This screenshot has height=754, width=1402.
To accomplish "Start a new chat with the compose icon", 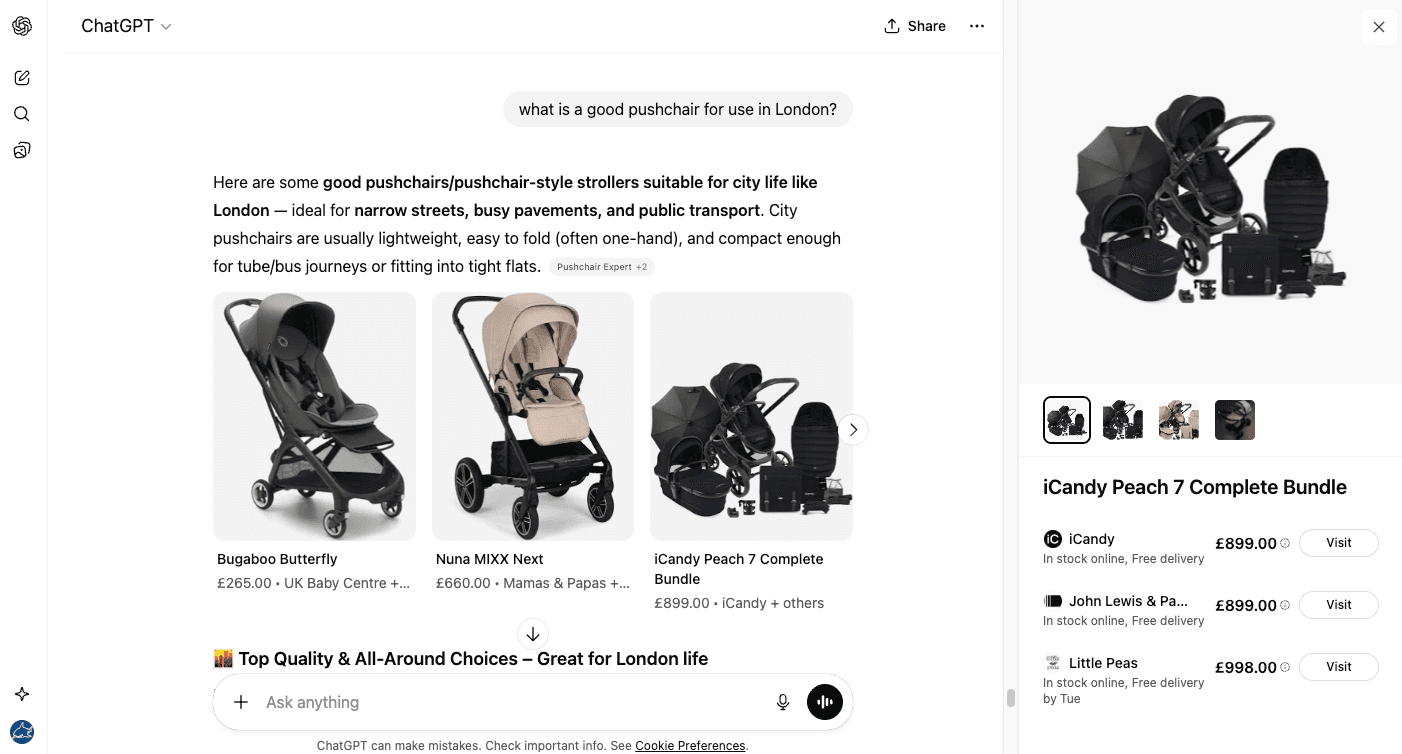I will pyautogui.click(x=22, y=78).
